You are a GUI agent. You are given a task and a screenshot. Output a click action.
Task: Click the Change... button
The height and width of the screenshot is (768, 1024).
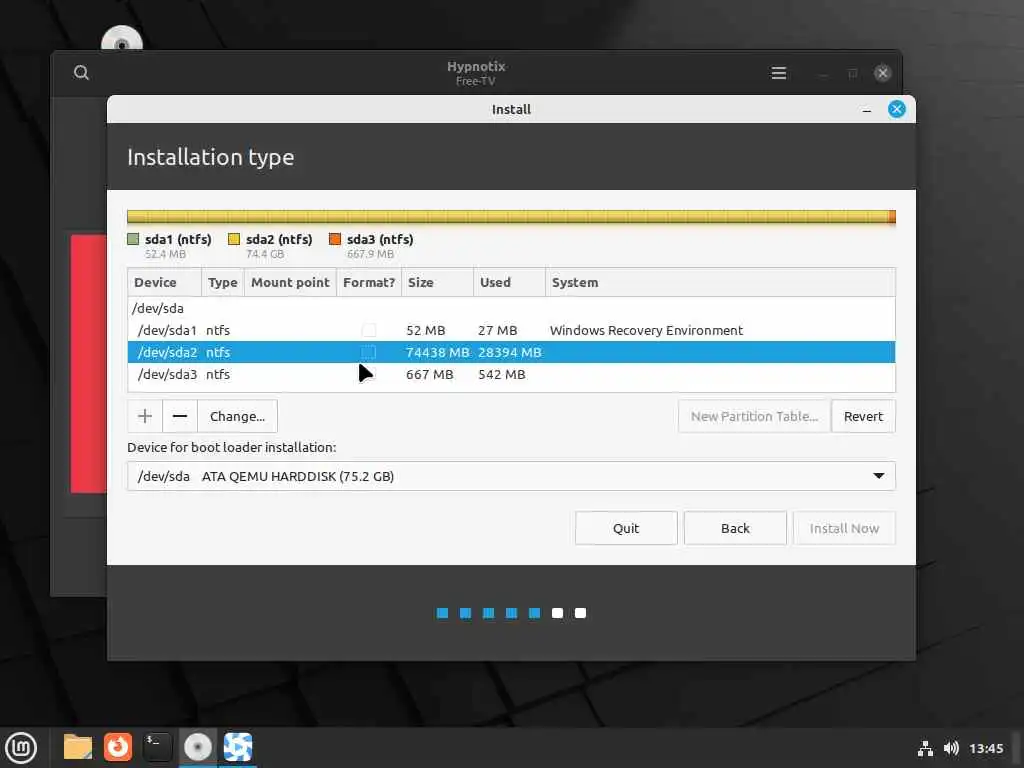[x=237, y=416]
